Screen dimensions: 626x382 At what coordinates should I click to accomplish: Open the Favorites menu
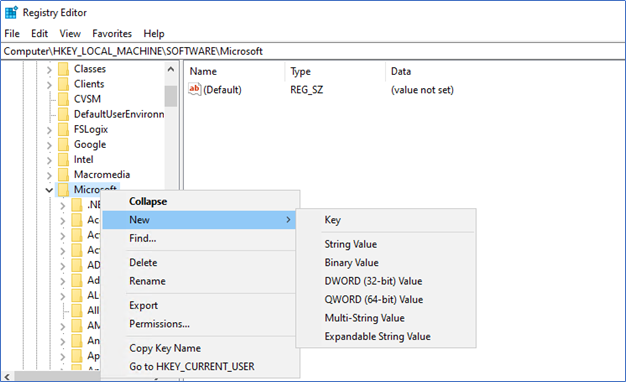[112, 34]
